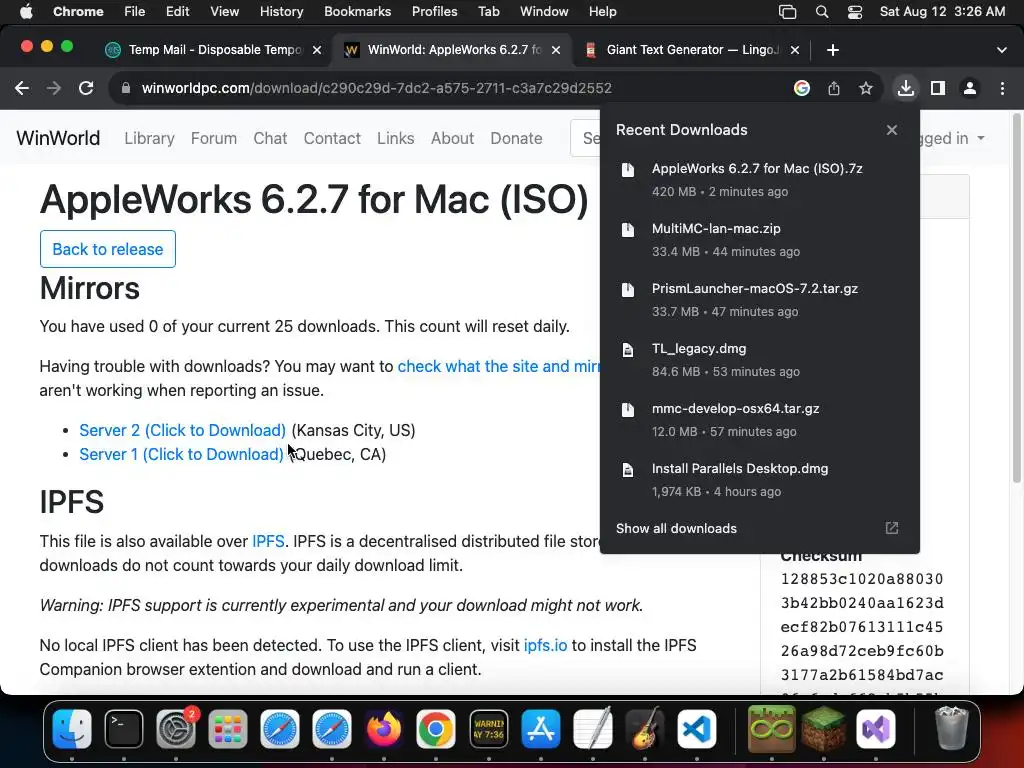The height and width of the screenshot is (768, 1024).
Task: Expand the logged in account dropdown
Action: (x=952, y=138)
